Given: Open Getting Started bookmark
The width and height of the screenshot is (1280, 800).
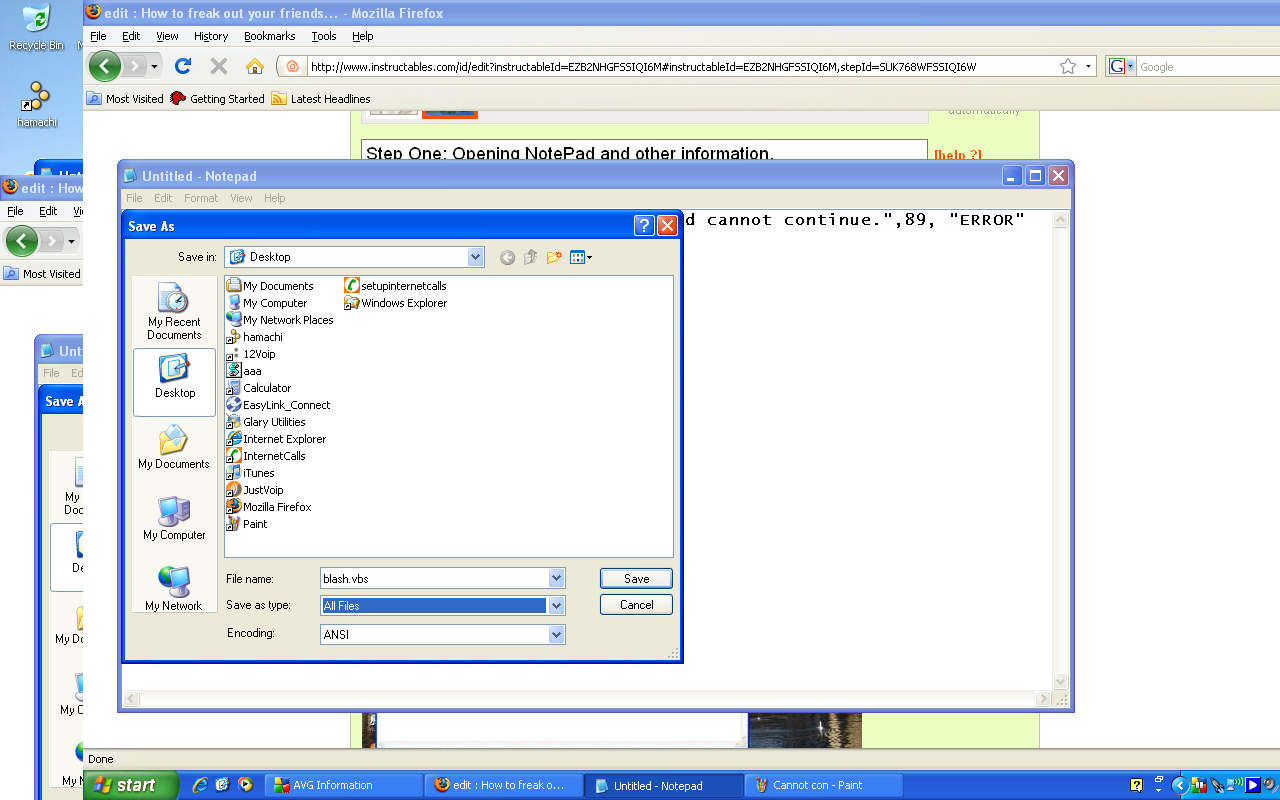Looking at the screenshot, I should pyautogui.click(x=218, y=99).
